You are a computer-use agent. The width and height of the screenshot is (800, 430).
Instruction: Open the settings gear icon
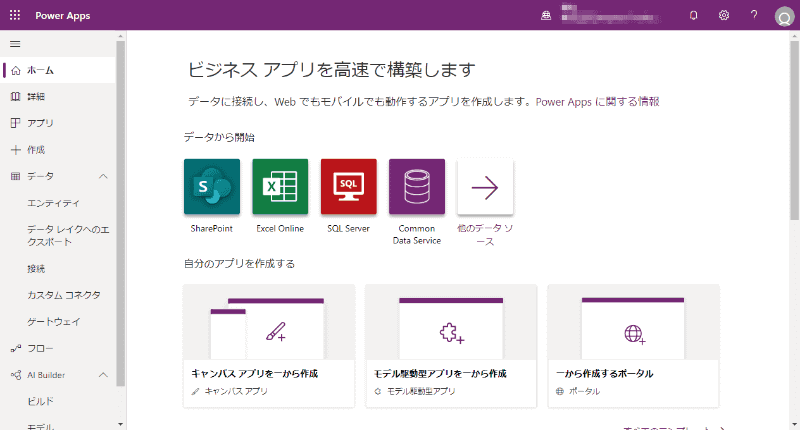point(723,15)
